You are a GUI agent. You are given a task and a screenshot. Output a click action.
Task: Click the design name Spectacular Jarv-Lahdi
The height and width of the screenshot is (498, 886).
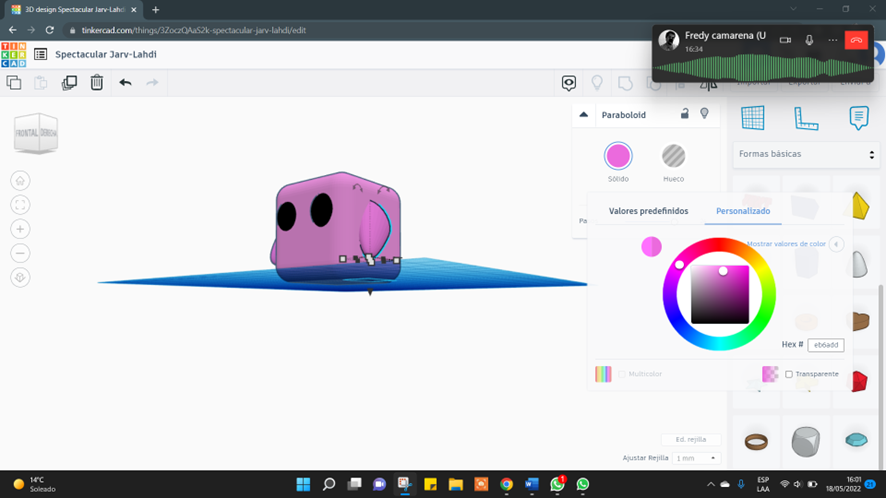point(106,54)
